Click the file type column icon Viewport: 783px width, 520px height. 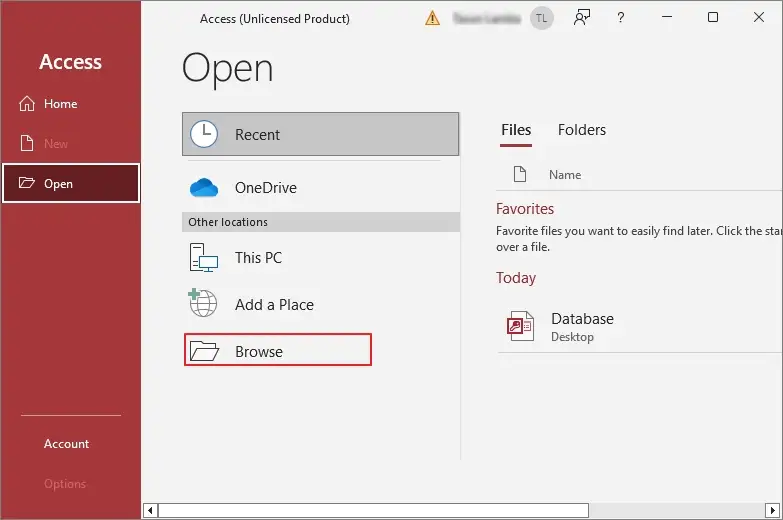(x=520, y=174)
